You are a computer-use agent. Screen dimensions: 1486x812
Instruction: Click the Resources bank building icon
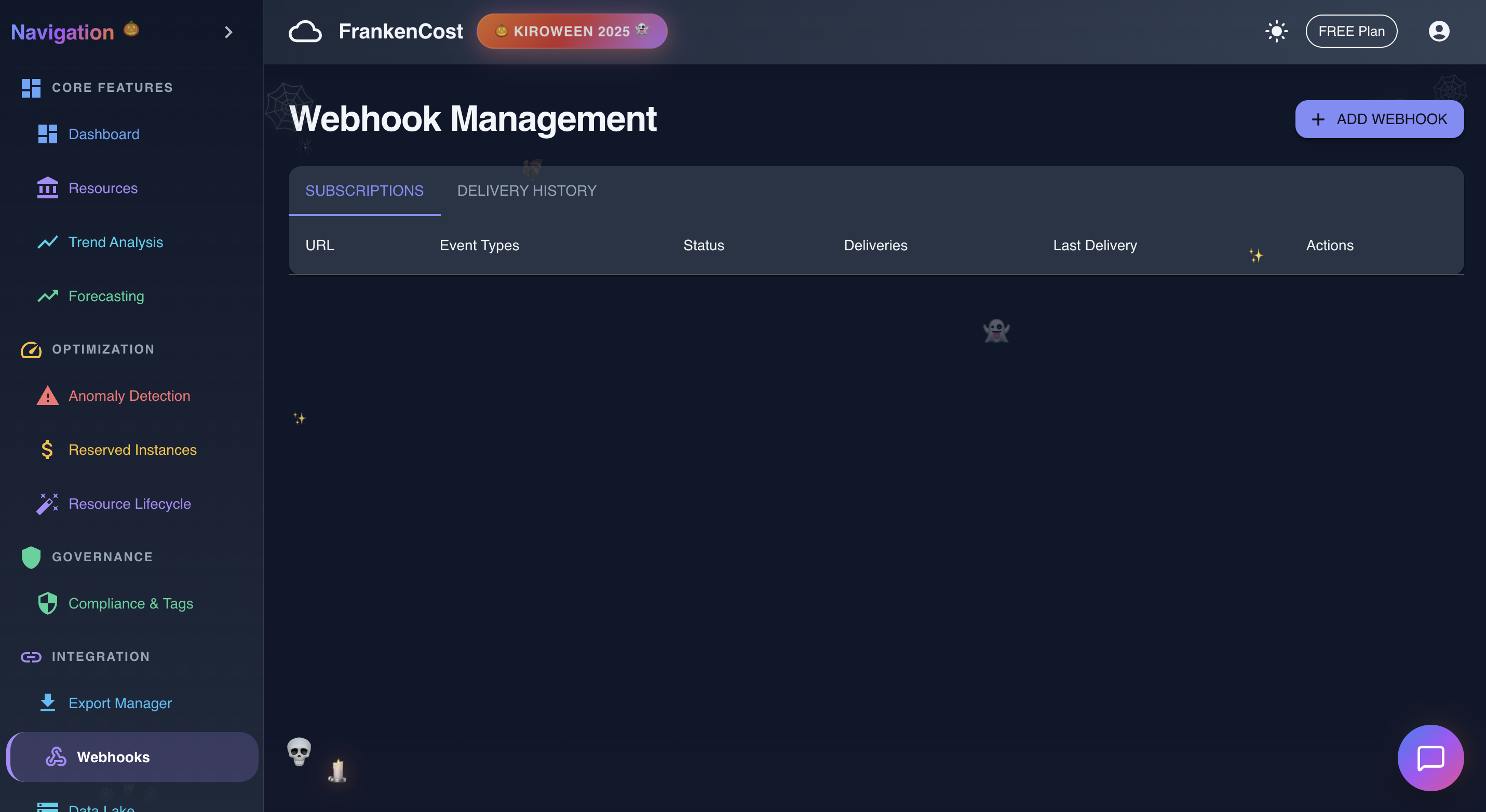[47, 188]
